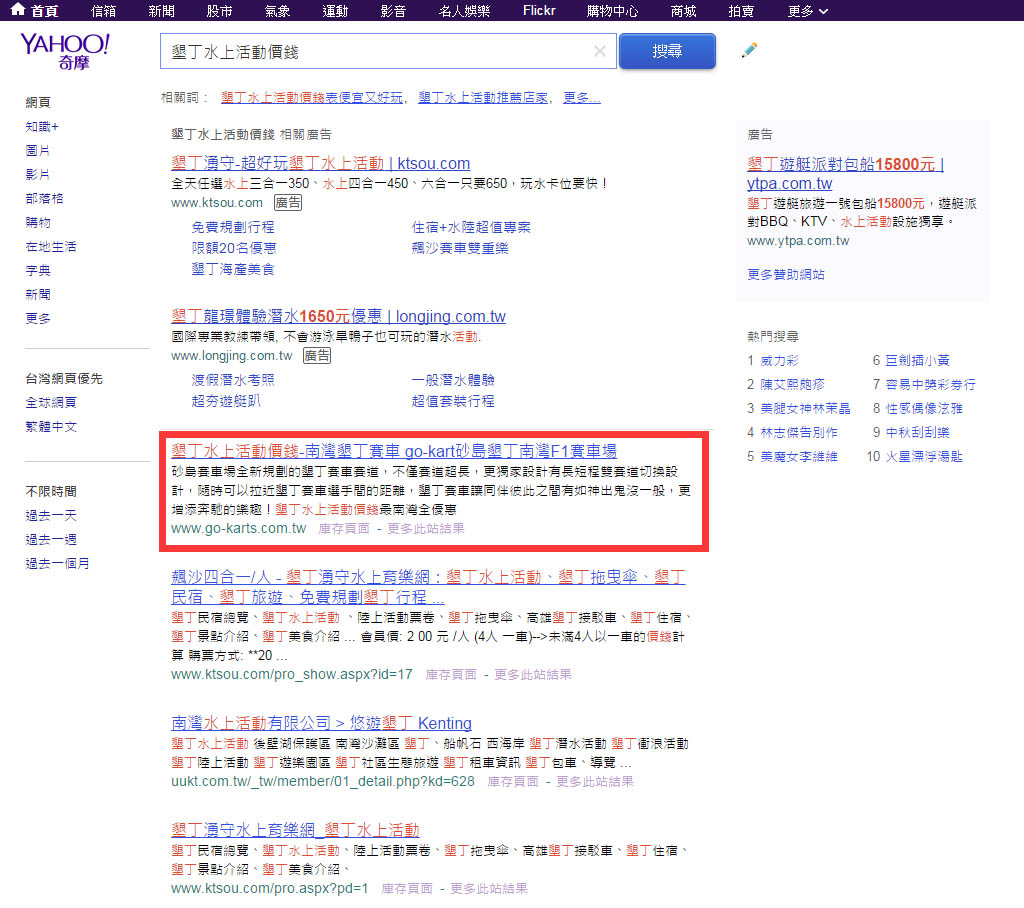Click hot search 陳艾熙痘疹

792,385
